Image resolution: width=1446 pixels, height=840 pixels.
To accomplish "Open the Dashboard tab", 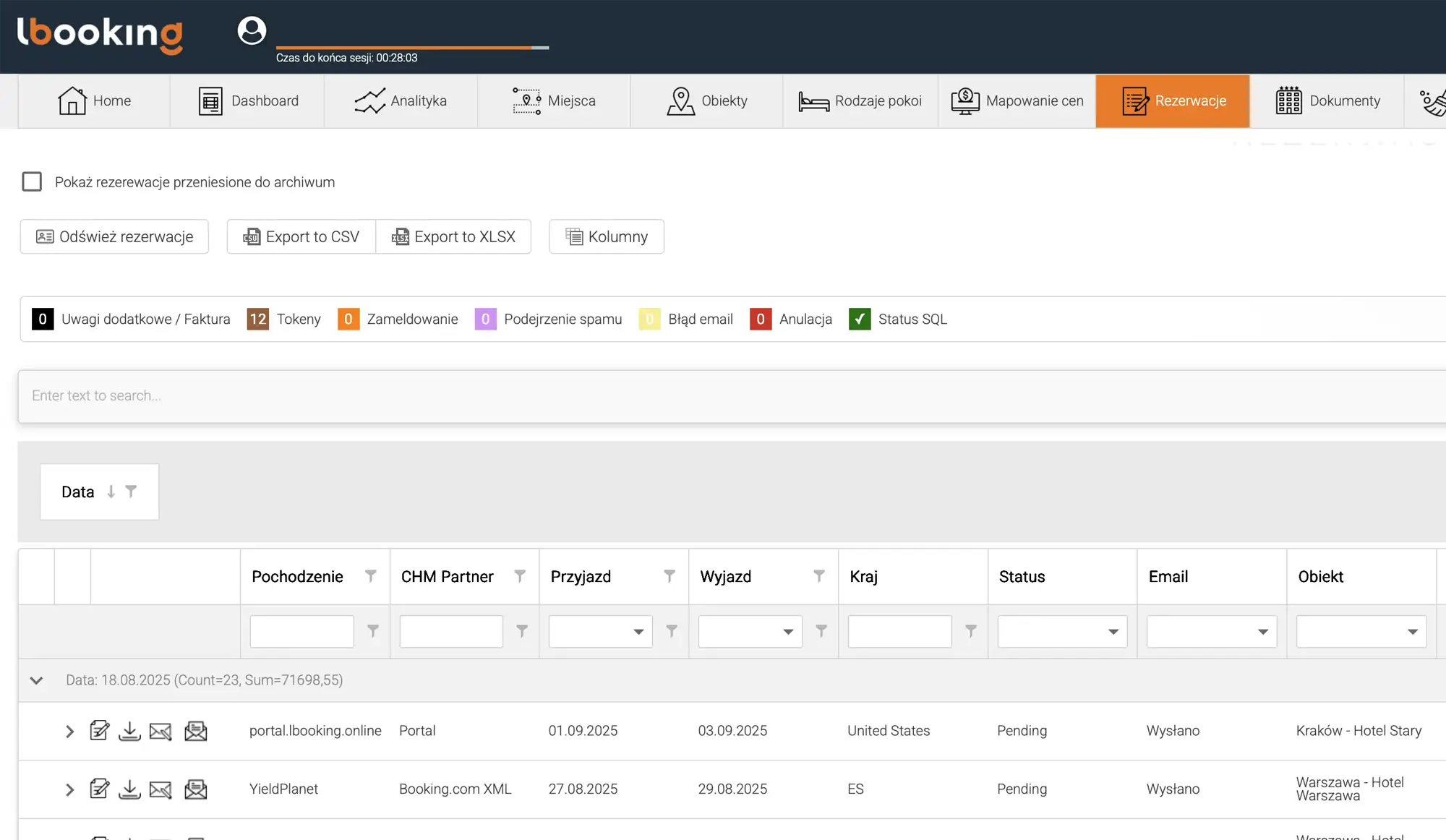I will pyautogui.click(x=247, y=100).
